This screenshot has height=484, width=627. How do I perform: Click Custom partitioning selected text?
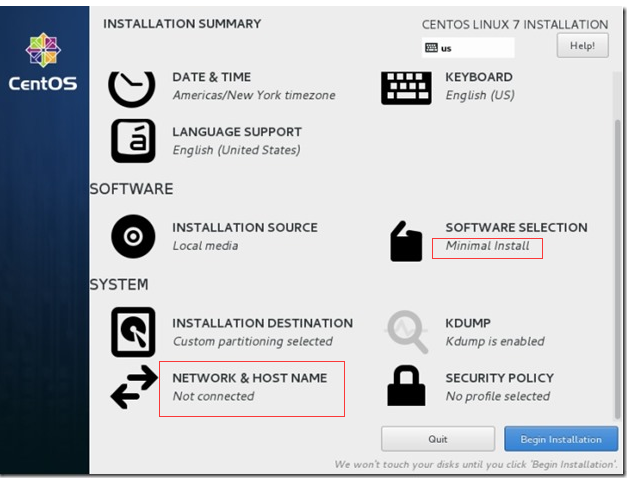pos(252,341)
